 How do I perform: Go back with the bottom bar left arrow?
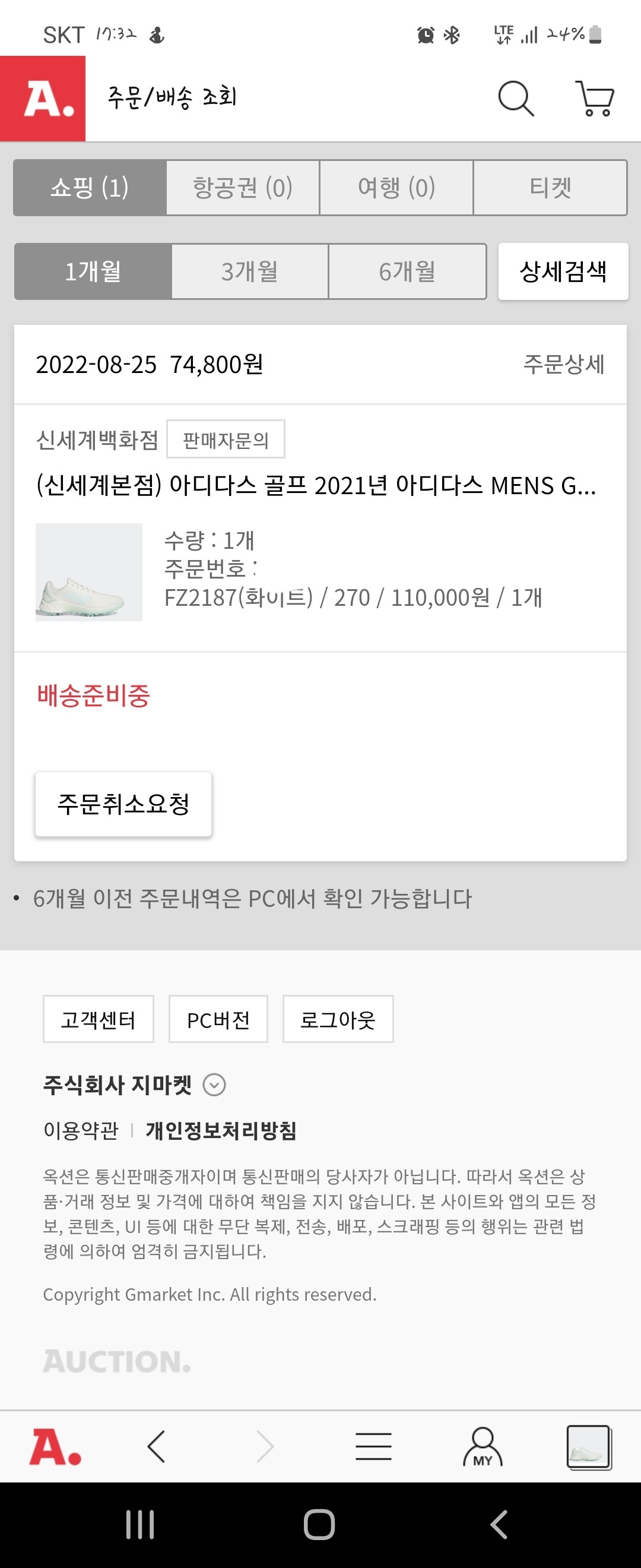tap(156, 1446)
